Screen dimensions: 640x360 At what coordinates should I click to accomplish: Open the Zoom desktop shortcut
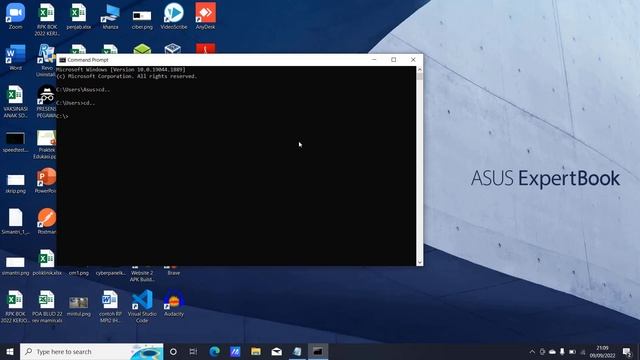click(16, 16)
